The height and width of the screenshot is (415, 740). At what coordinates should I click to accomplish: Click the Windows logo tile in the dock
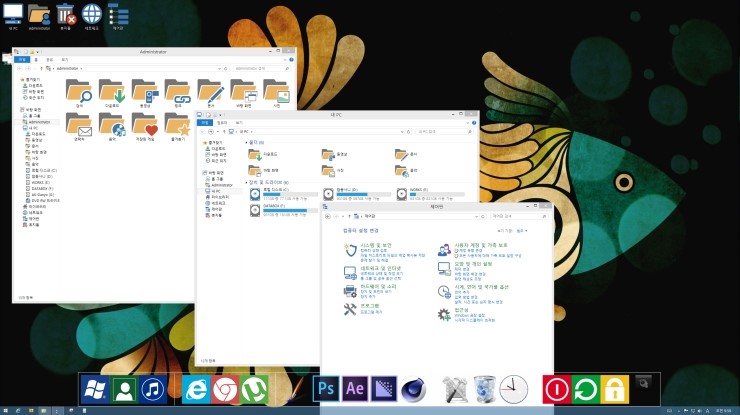coord(95,390)
